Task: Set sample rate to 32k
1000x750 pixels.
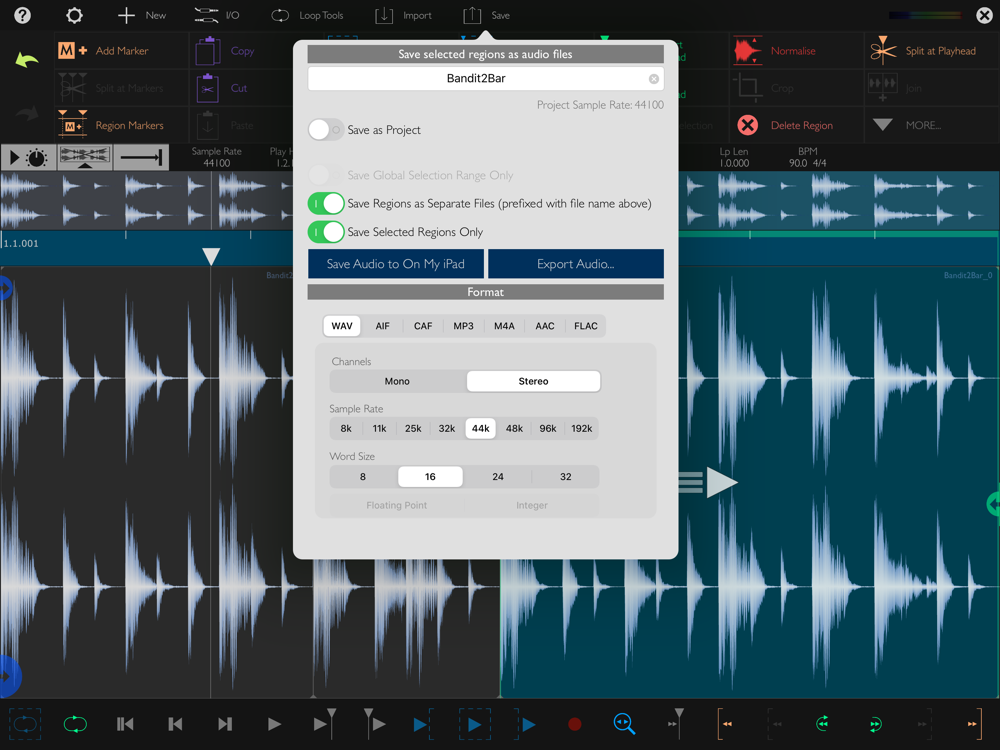Action: (x=447, y=429)
